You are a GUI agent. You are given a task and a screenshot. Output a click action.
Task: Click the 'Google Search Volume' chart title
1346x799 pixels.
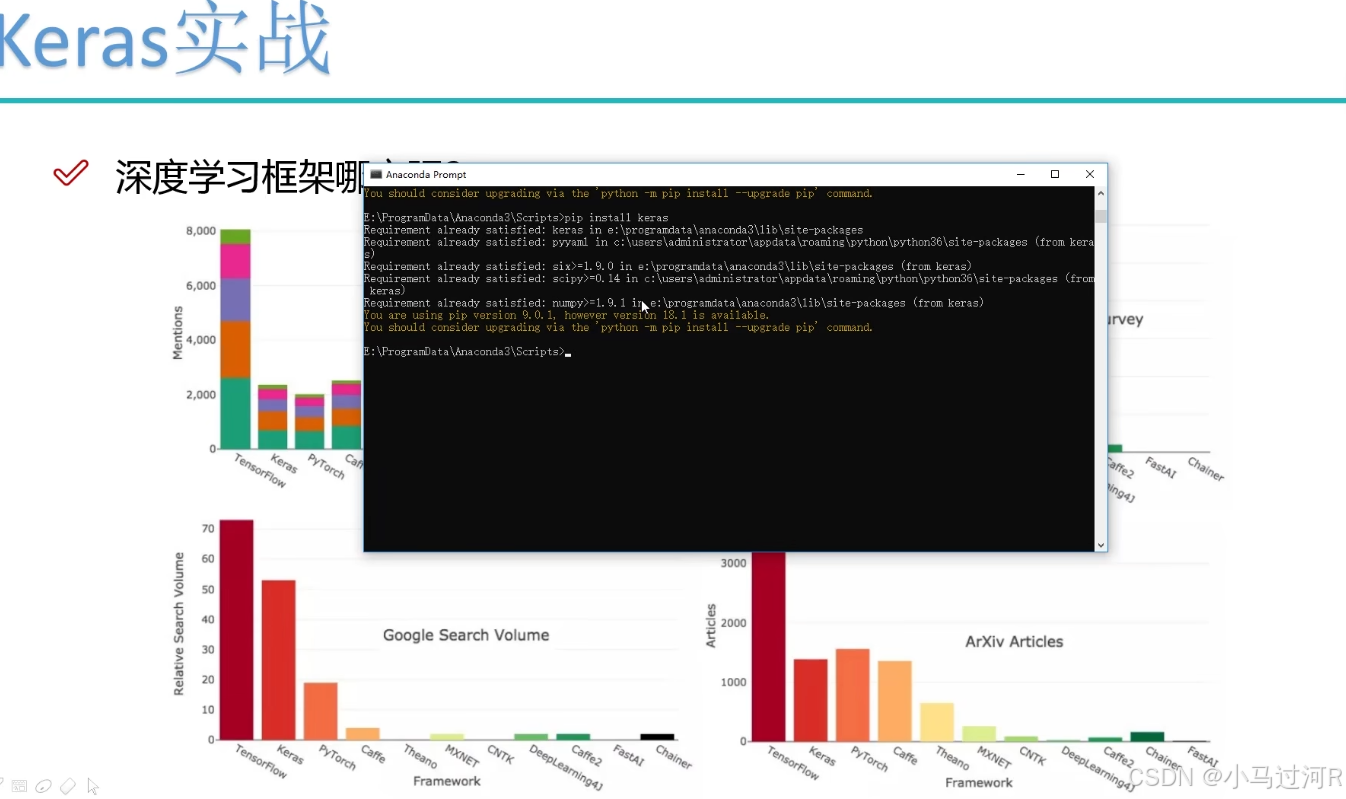tap(466, 635)
